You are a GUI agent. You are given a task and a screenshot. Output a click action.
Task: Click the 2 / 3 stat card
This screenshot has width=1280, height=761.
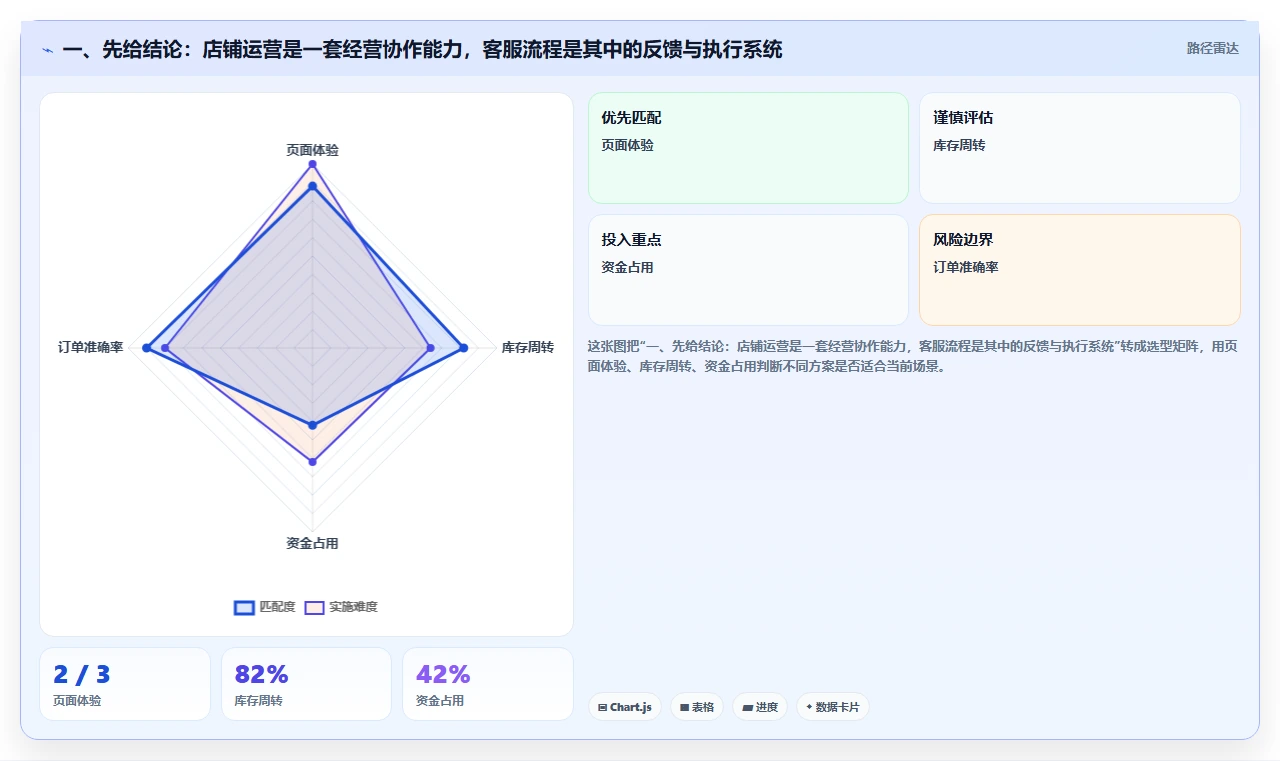[x=125, y=684]
